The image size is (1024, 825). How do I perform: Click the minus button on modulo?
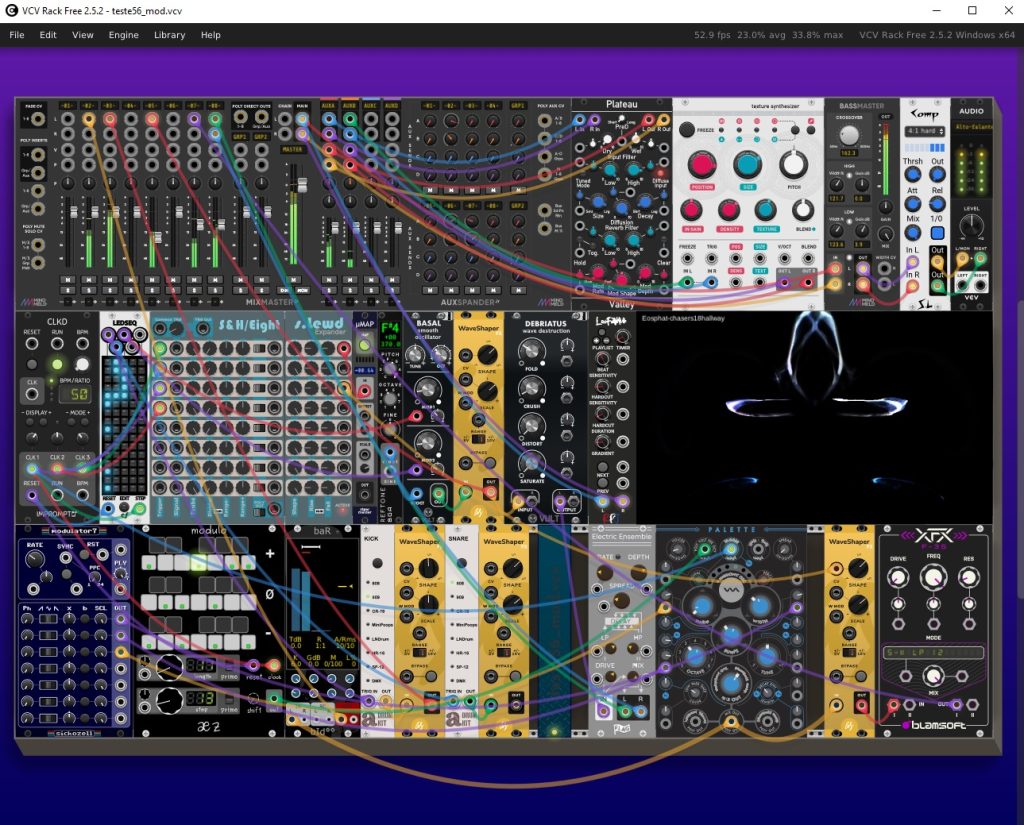(x=269, y=633)
